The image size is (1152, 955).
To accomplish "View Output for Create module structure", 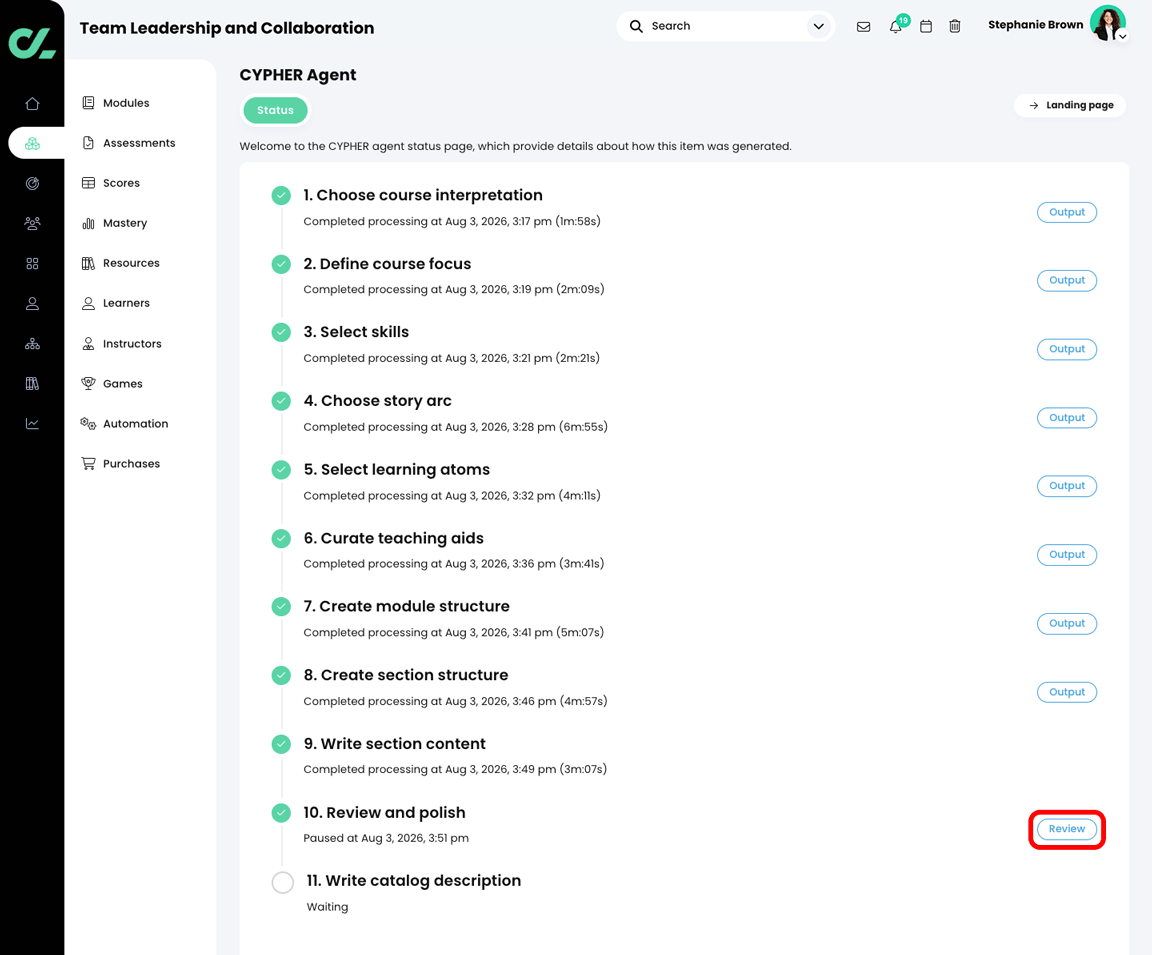I will (1067, 624).
